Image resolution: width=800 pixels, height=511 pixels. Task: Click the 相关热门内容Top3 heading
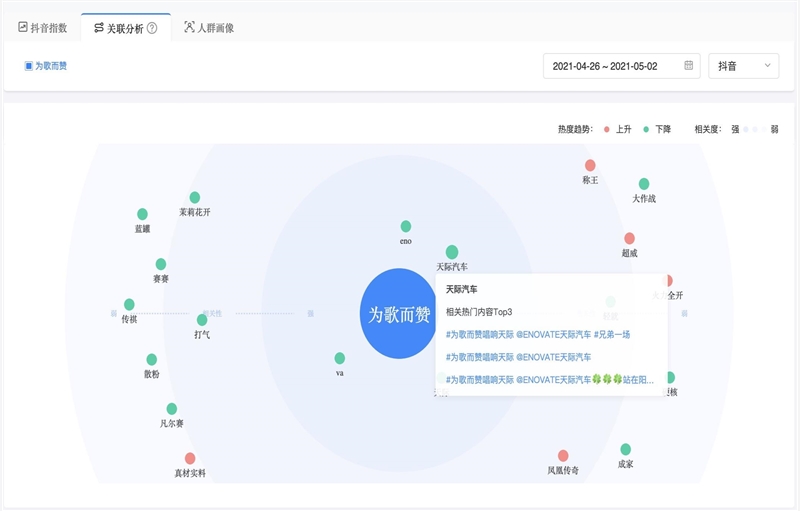tap(479, 312)
